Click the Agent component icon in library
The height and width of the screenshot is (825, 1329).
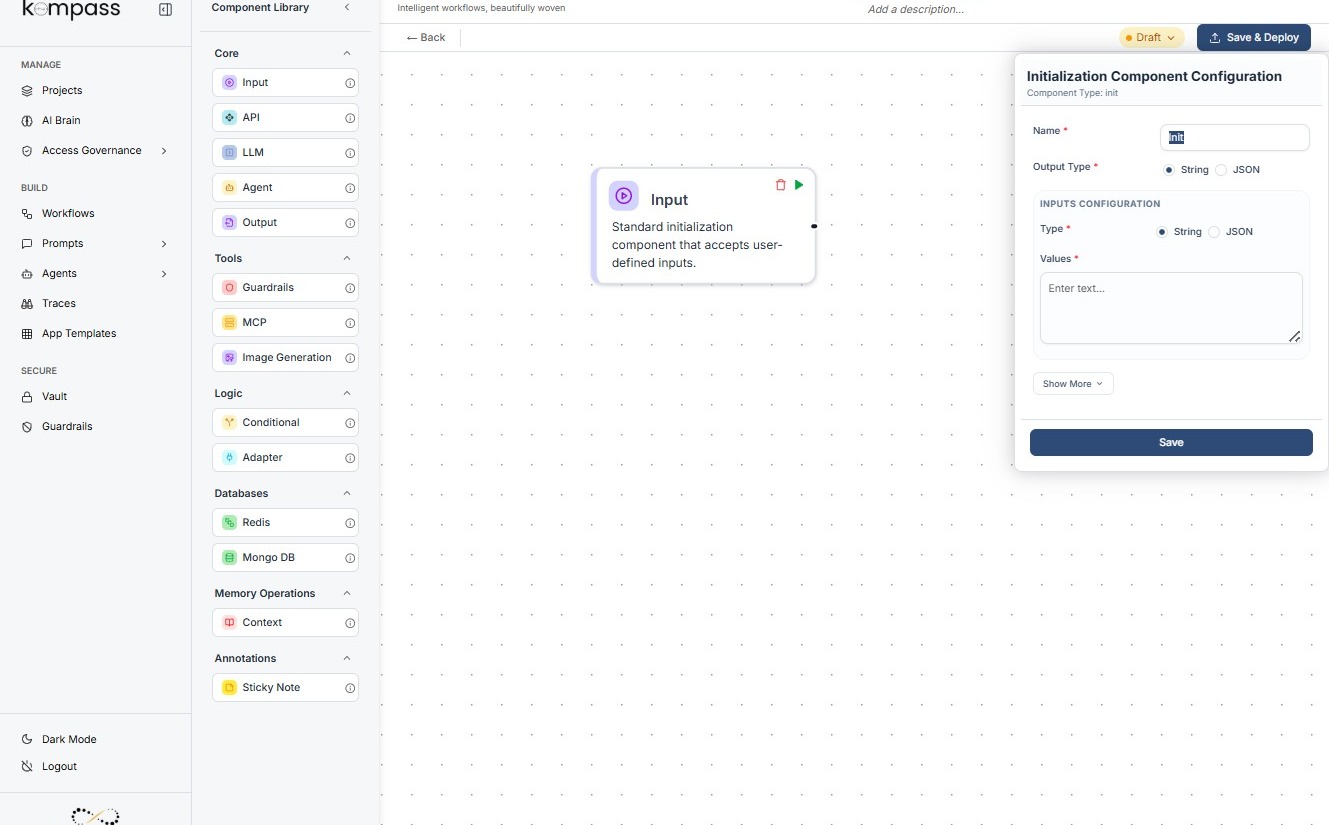[x=229, y=187]
